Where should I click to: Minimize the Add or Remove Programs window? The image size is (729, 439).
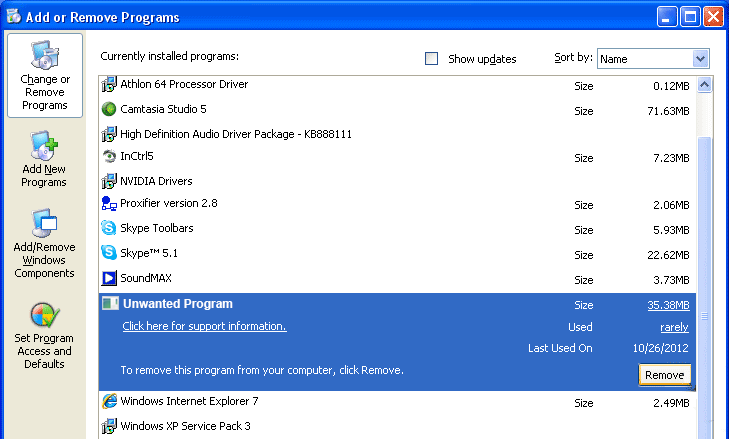pos(667,17)
